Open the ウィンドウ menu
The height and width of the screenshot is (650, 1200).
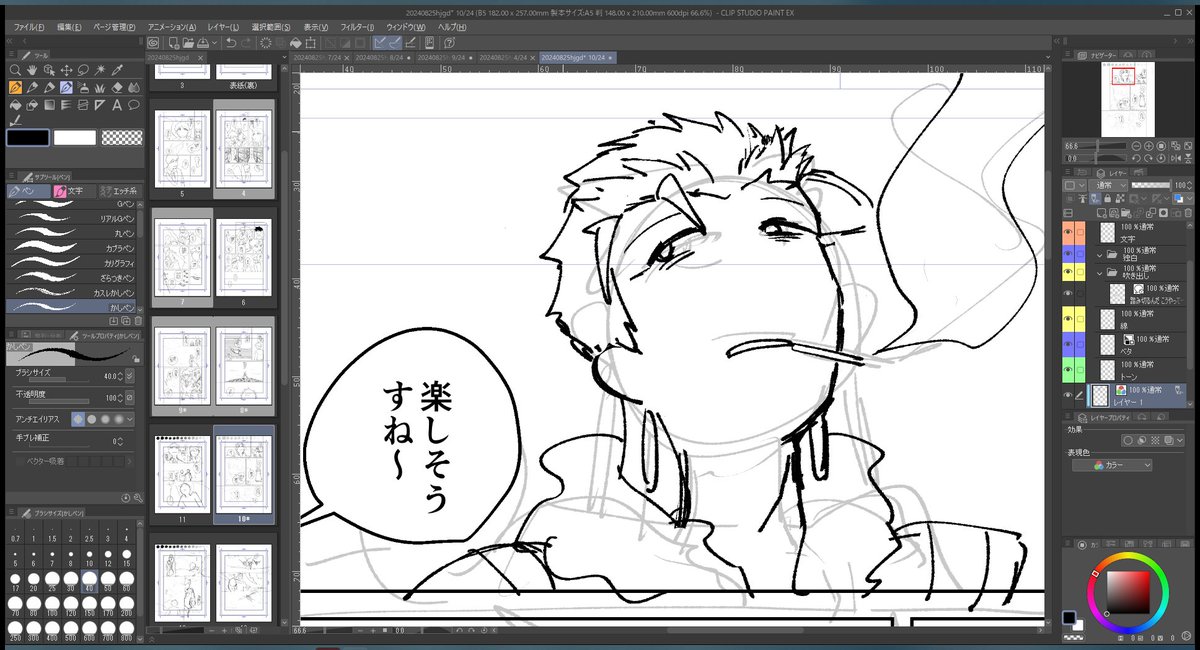pyautogui.click(x=405, y=26)
